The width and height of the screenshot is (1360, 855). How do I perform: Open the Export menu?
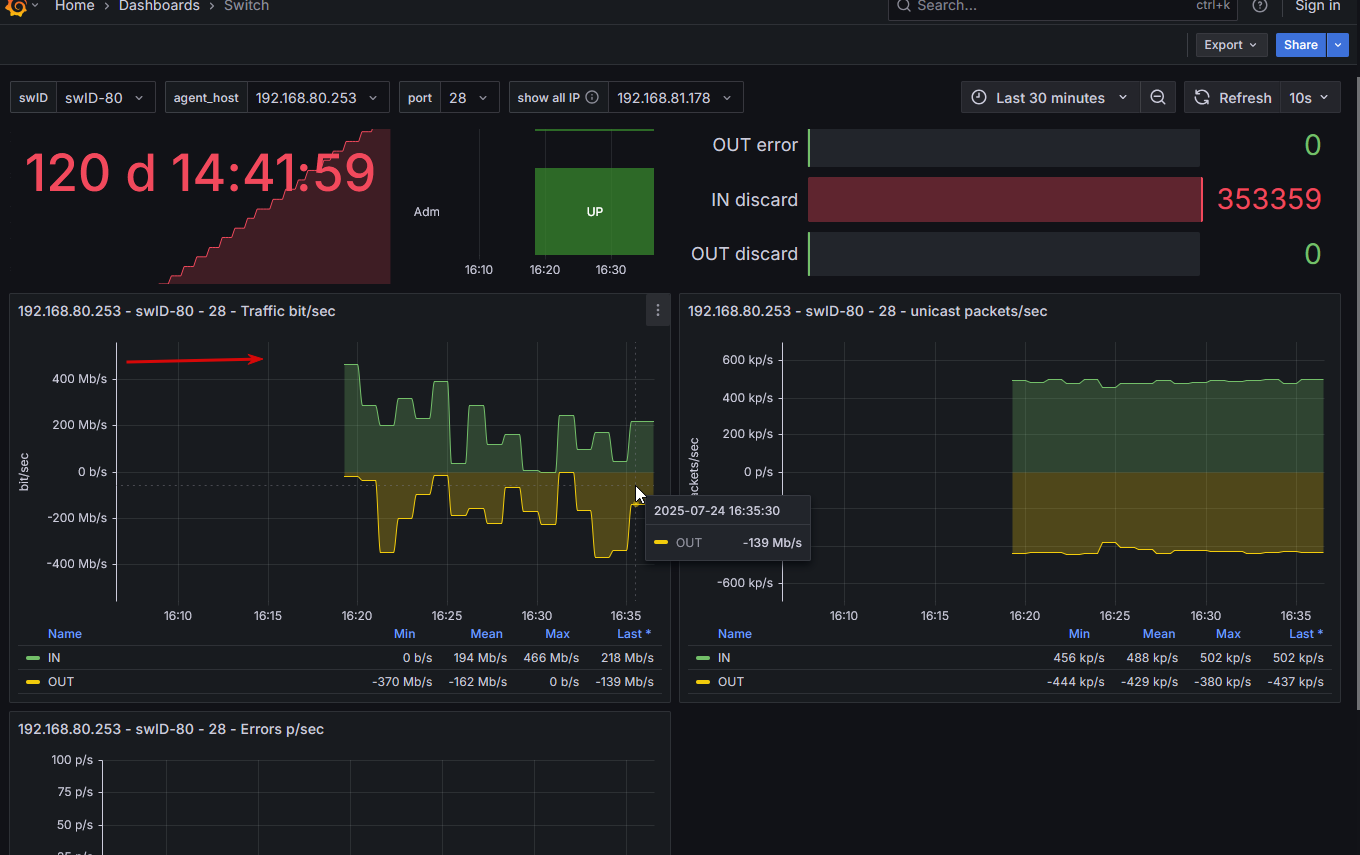coord(1231,45)
